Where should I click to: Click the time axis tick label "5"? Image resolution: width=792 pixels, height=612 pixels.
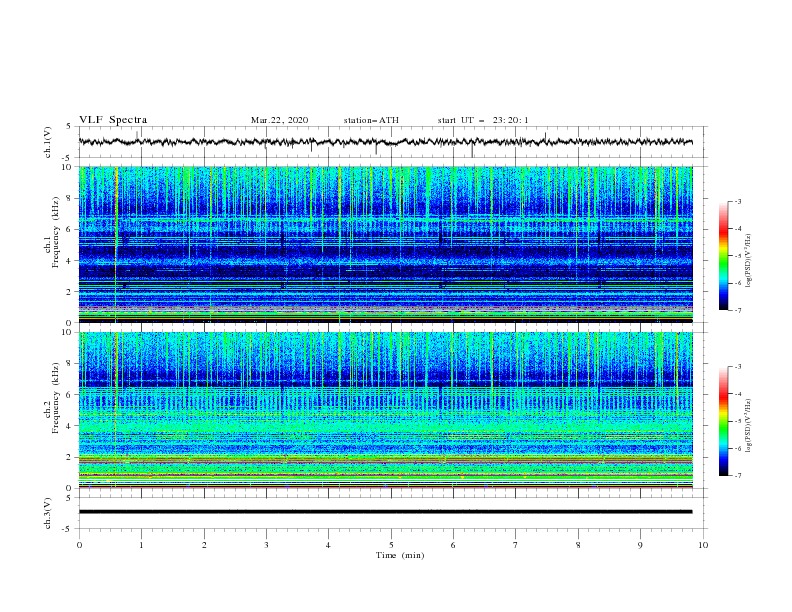[391, 545]
